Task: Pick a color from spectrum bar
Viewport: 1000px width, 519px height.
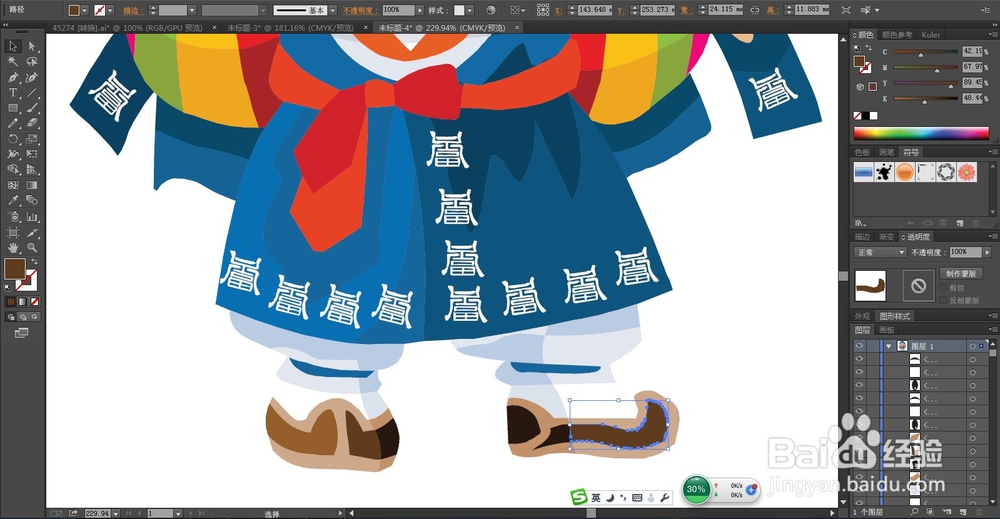Action: pyautogui.click(x=921, y=133)
